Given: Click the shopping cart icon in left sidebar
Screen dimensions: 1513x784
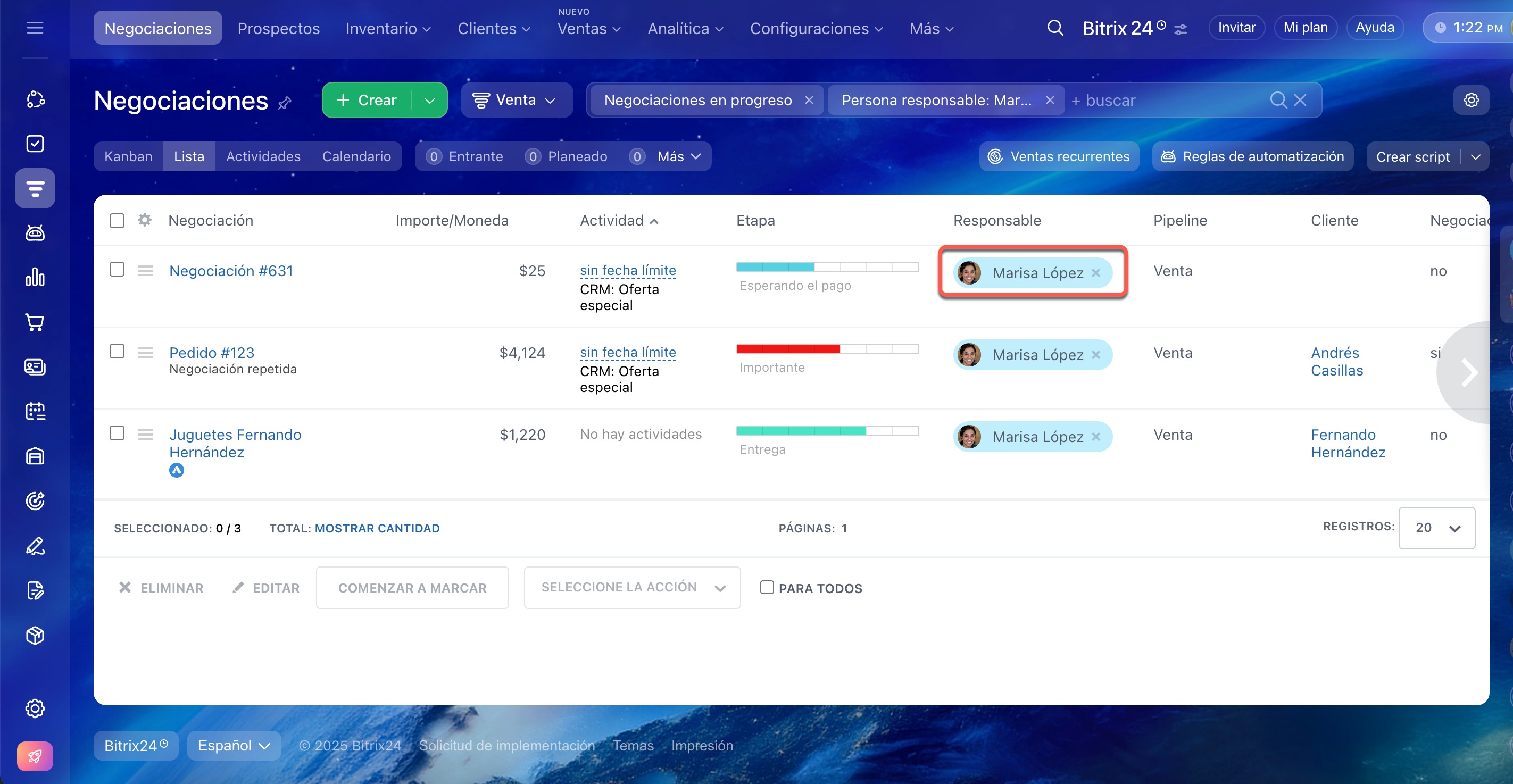Looking at the screenshot, I should pyautogui.click(x=35, y=322).
